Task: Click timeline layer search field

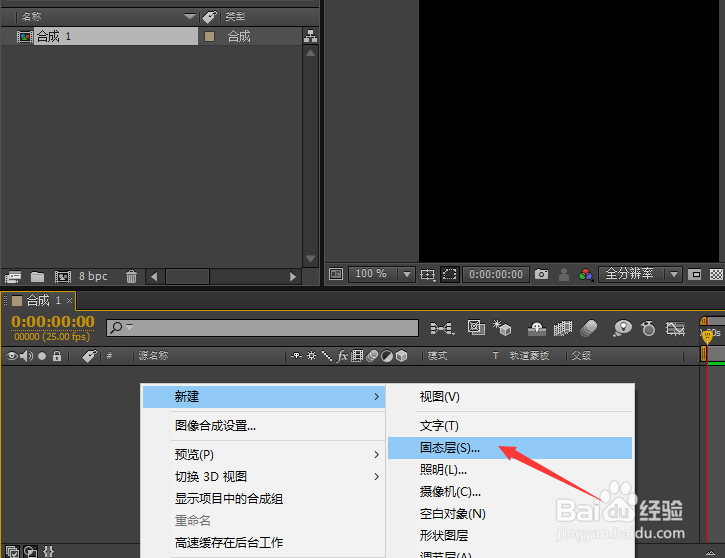Action: (x=262, y=328)
